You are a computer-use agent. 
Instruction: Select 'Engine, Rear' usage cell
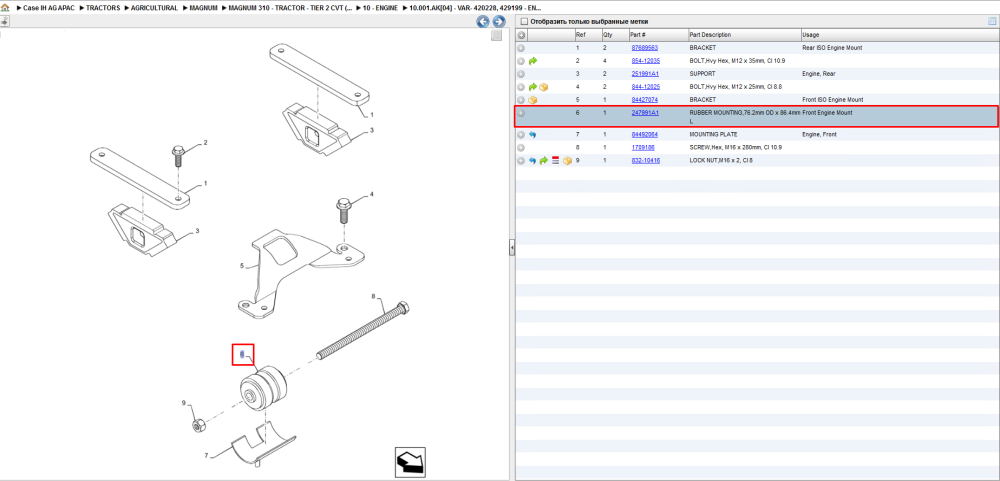point(818,74)
